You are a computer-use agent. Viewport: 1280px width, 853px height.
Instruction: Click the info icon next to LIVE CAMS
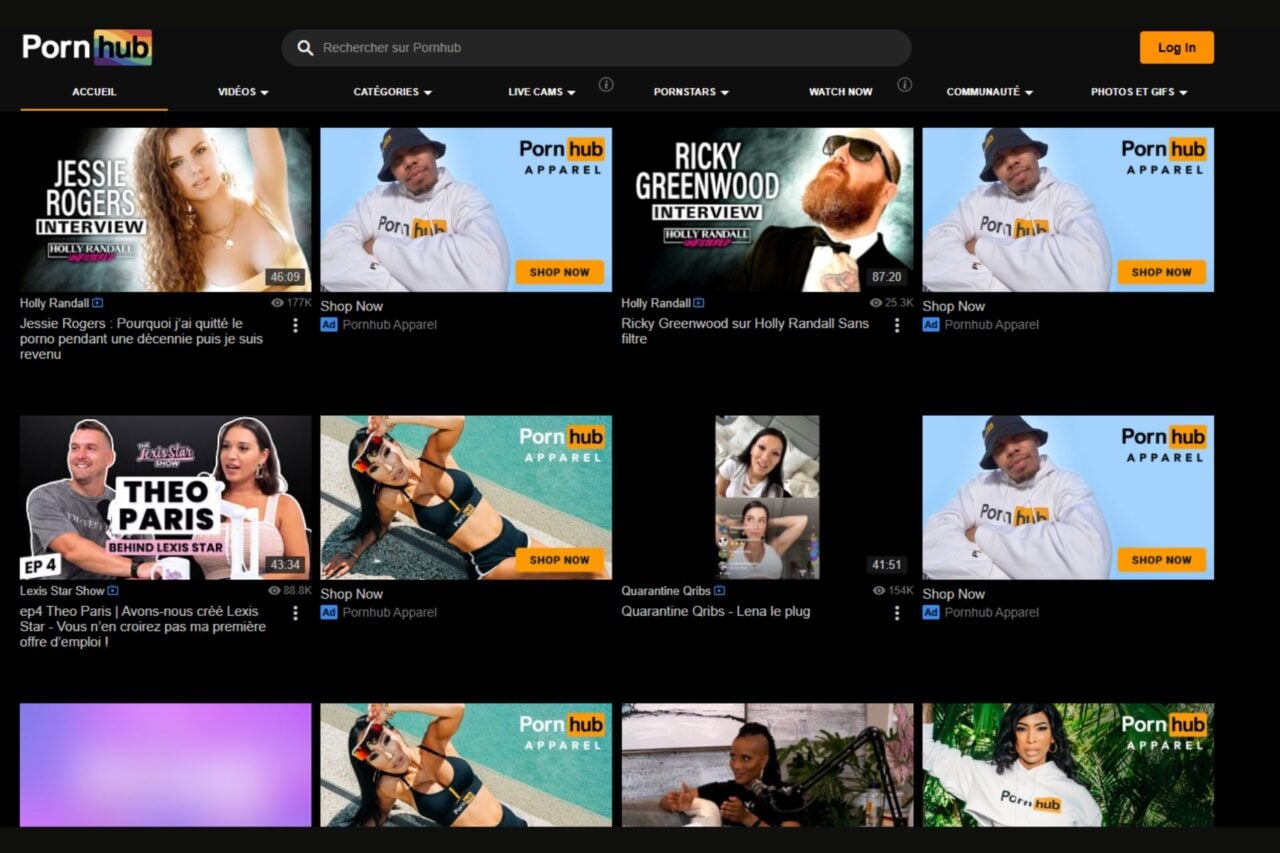point(606,85)
